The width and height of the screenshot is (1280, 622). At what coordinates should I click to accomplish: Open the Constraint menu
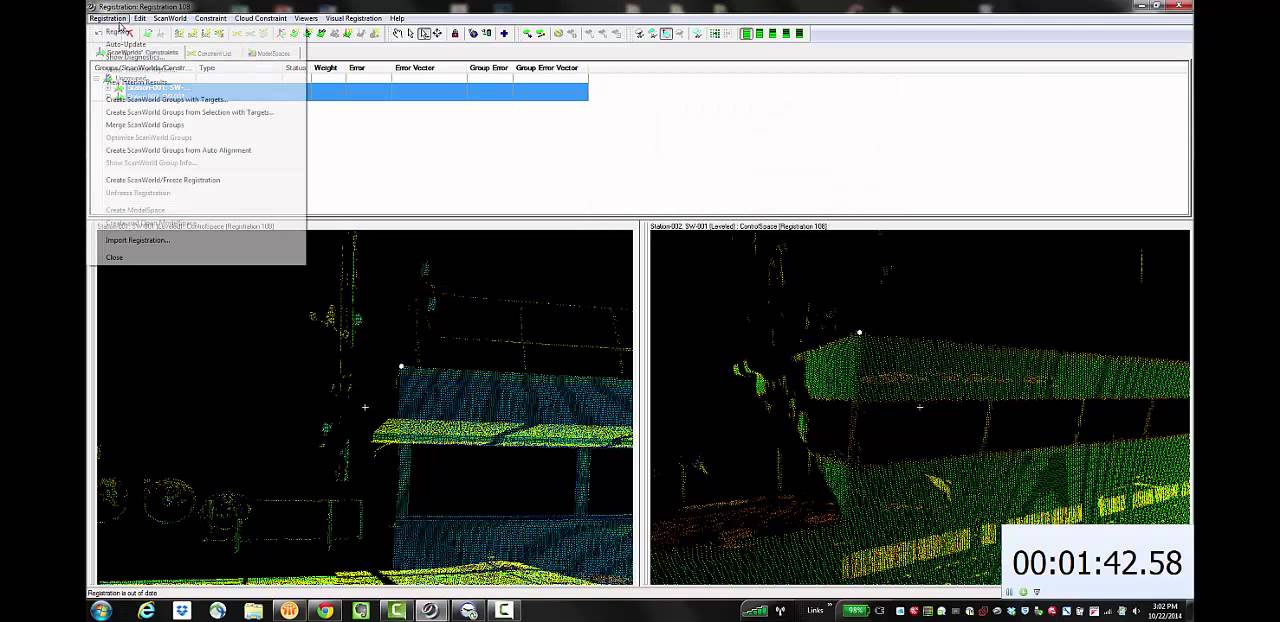(x=211, y=18)
